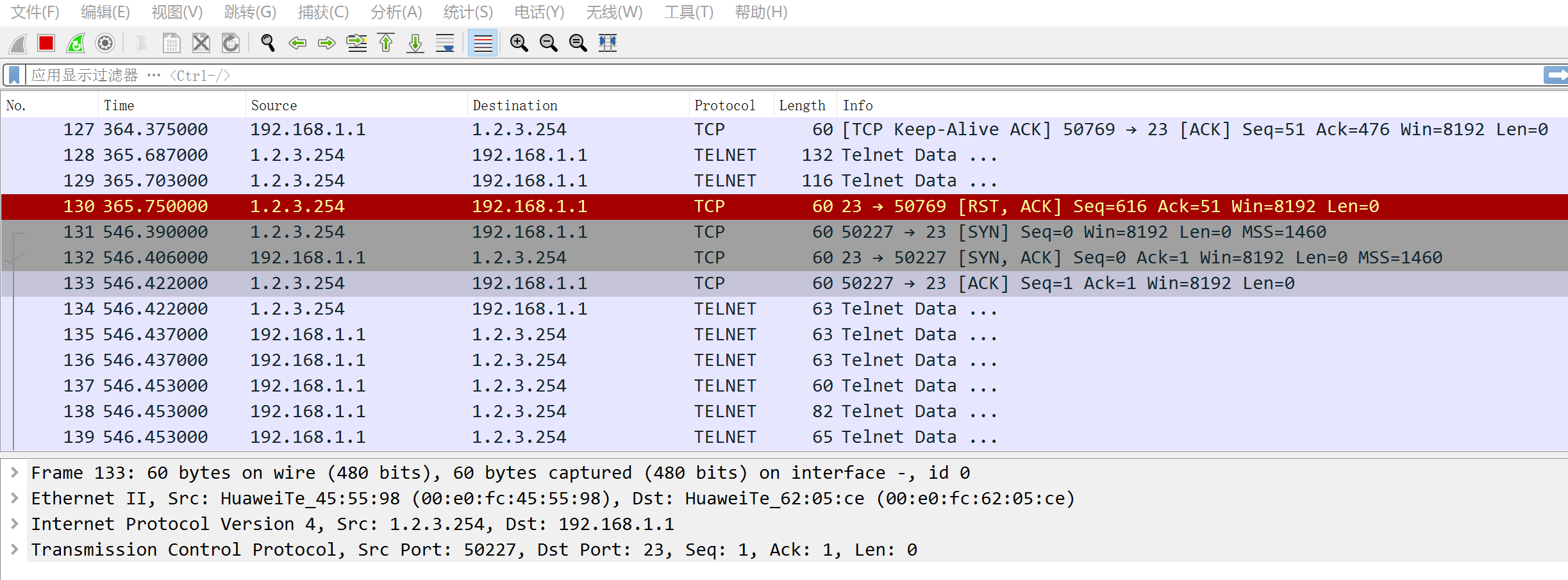The image size is (1568, 580).
Task: Click the display filter input field
Action: [769, 76]
